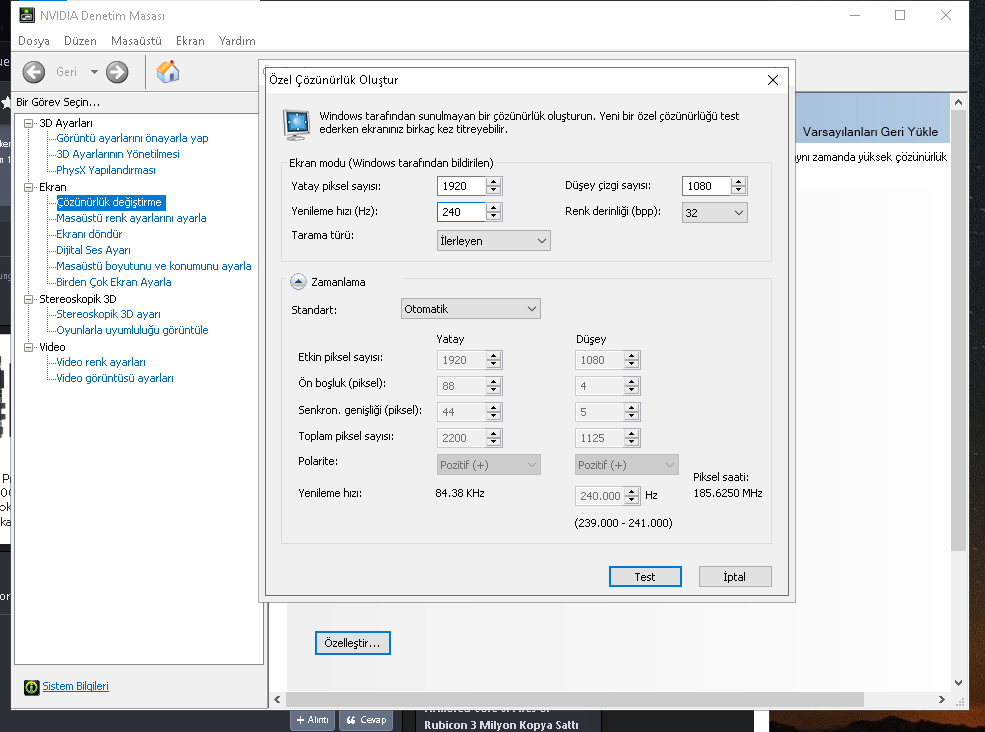Click the Yenileme hızı (Hz) field
985x732 pixels.
point(462,212)
